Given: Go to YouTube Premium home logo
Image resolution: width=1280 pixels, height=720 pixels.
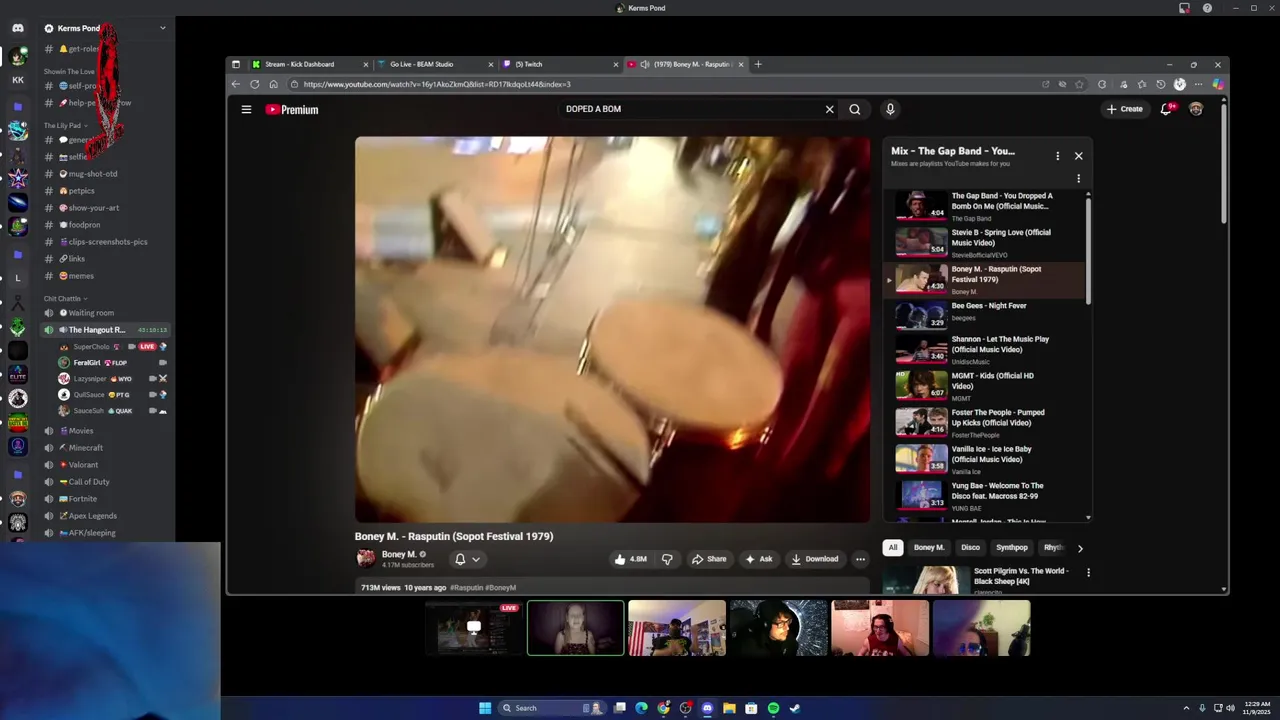Looking at the screenshot, I should coord(292,110).
